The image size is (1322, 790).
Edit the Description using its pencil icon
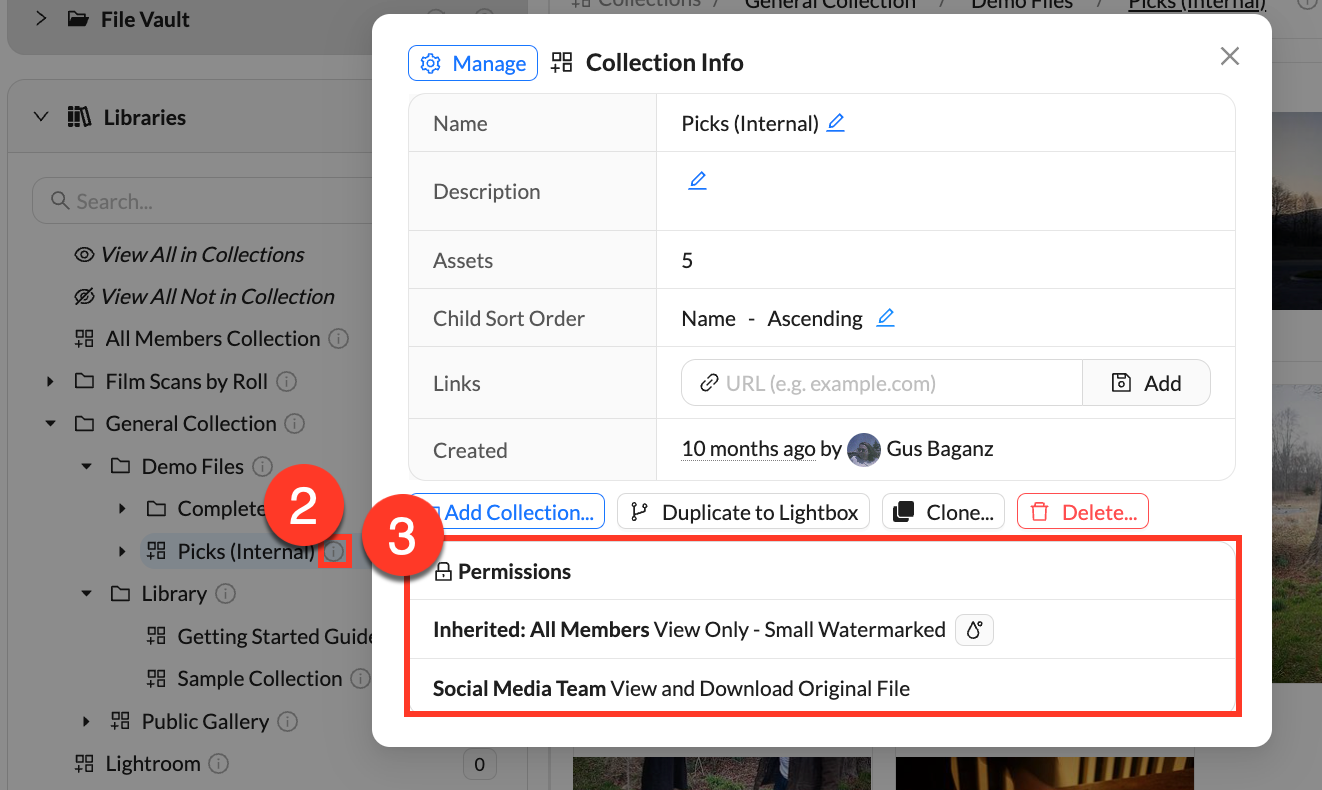[x=697, y=179]
